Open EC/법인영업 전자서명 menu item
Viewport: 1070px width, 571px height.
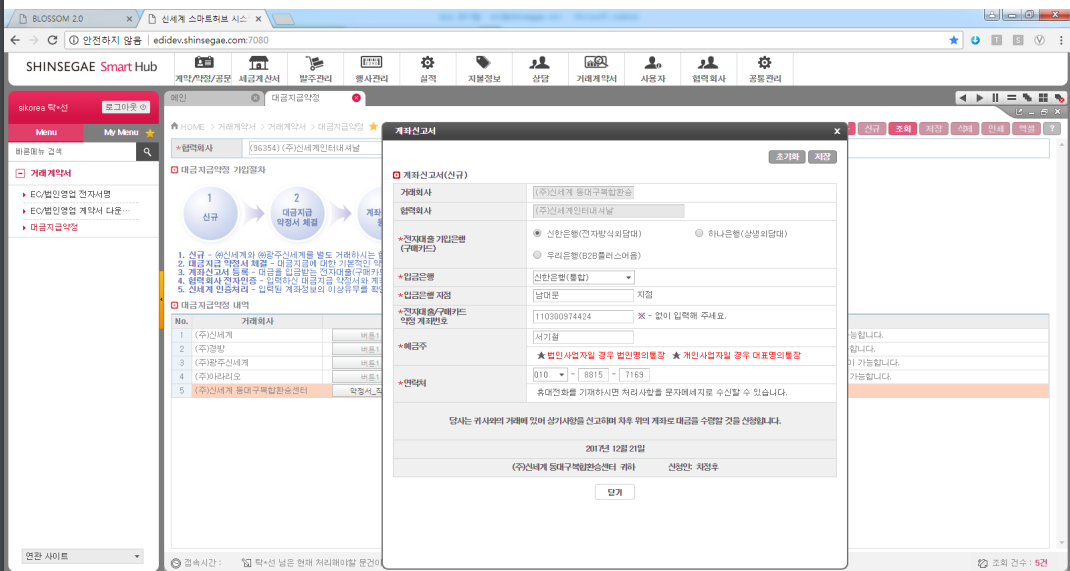(70, 194)
